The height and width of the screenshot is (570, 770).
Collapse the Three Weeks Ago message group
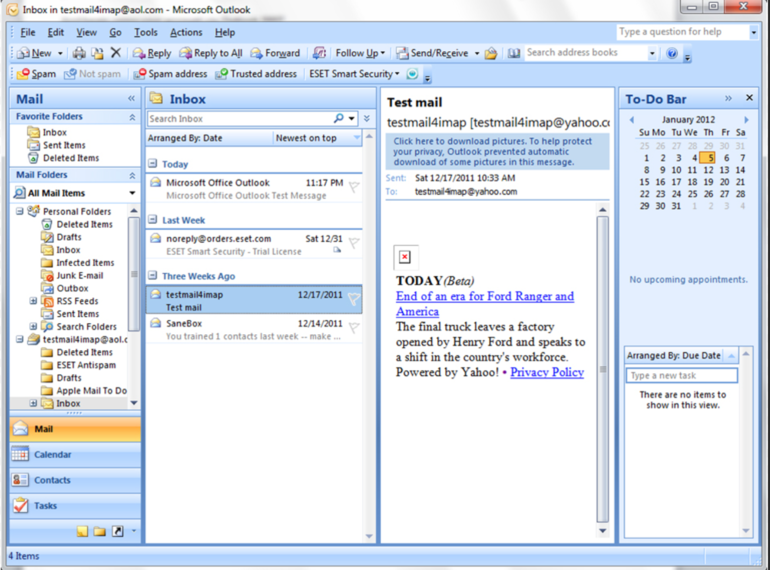pyautogui.click(x=153, y=275)
